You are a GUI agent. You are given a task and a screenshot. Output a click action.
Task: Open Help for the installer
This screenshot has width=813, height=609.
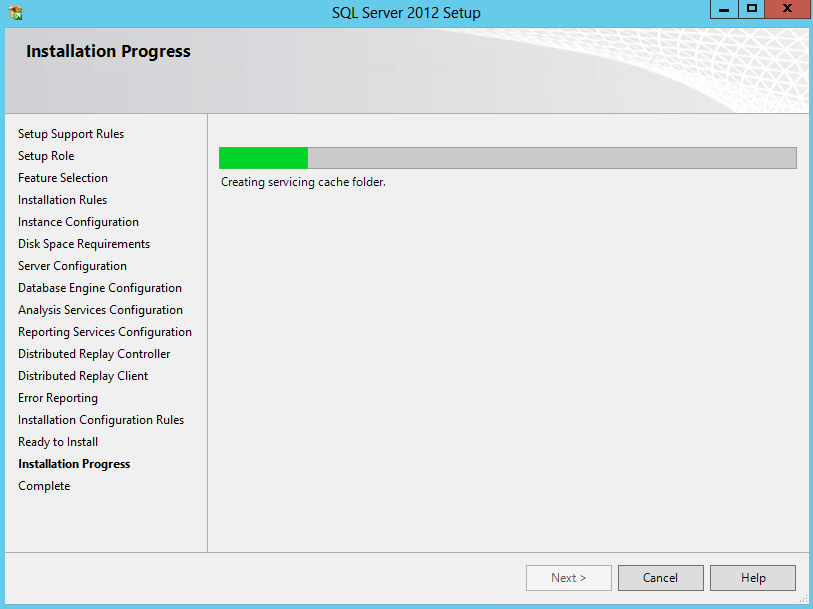pyautogui.click(x=753, y=578)
